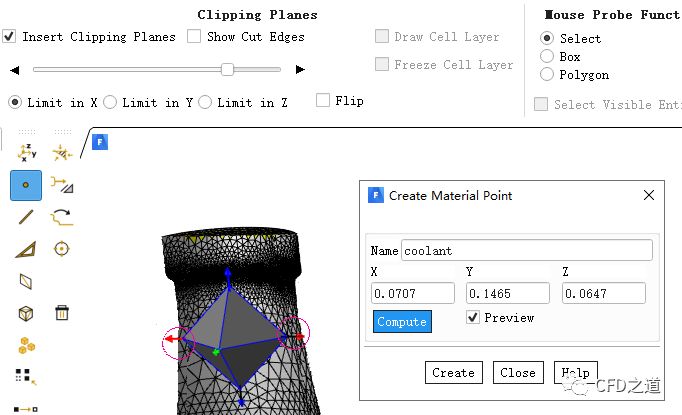Select the triangle face tool icon
The width and height of the screenshot is (682, 415).
point(26,250)
